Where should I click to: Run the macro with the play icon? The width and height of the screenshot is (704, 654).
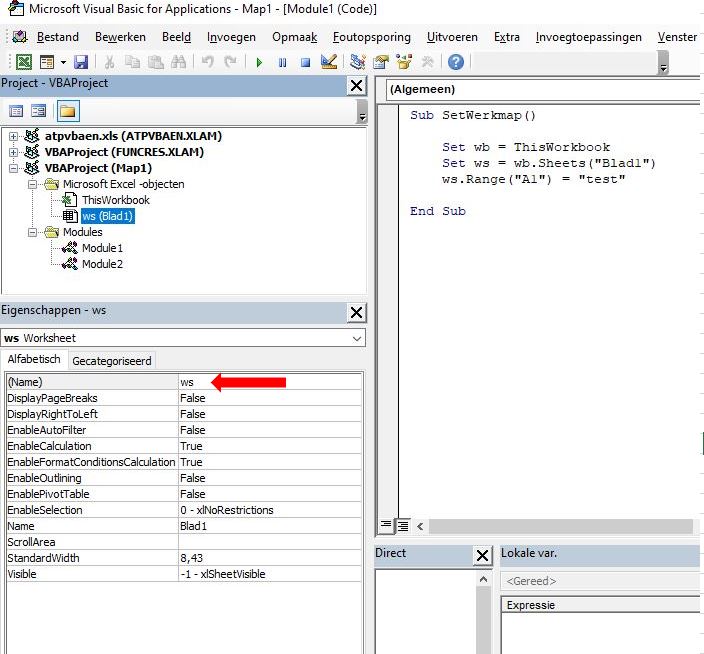(x=259, y=63)
